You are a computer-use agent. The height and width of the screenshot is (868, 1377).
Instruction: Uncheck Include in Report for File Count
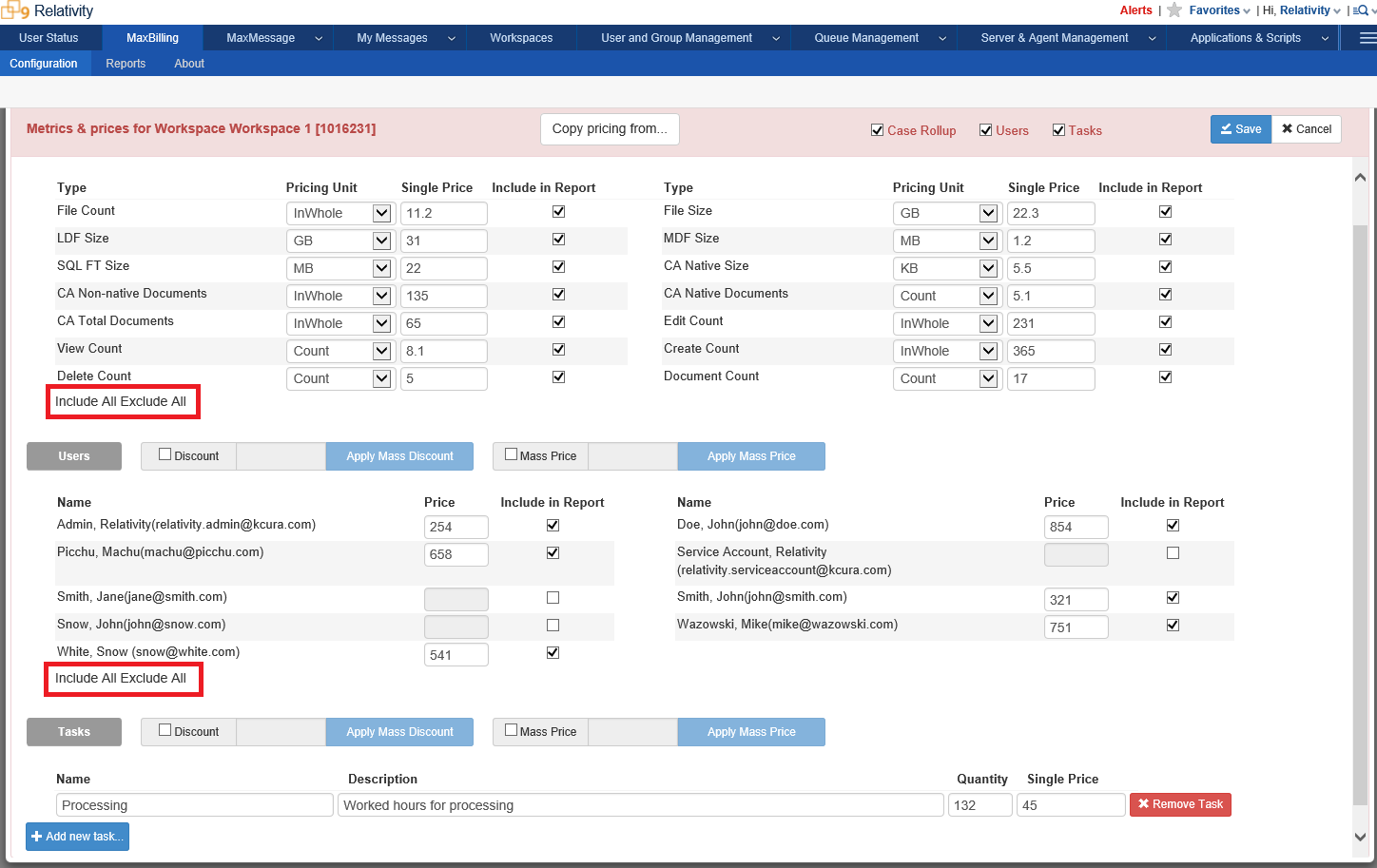pos(558,212)
